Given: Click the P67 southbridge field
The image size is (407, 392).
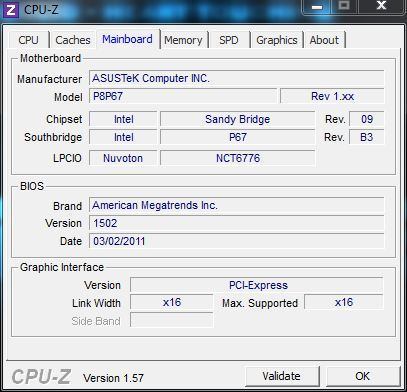Looking at the screenshot, I should pyautogui.click(x=237, y=137).
